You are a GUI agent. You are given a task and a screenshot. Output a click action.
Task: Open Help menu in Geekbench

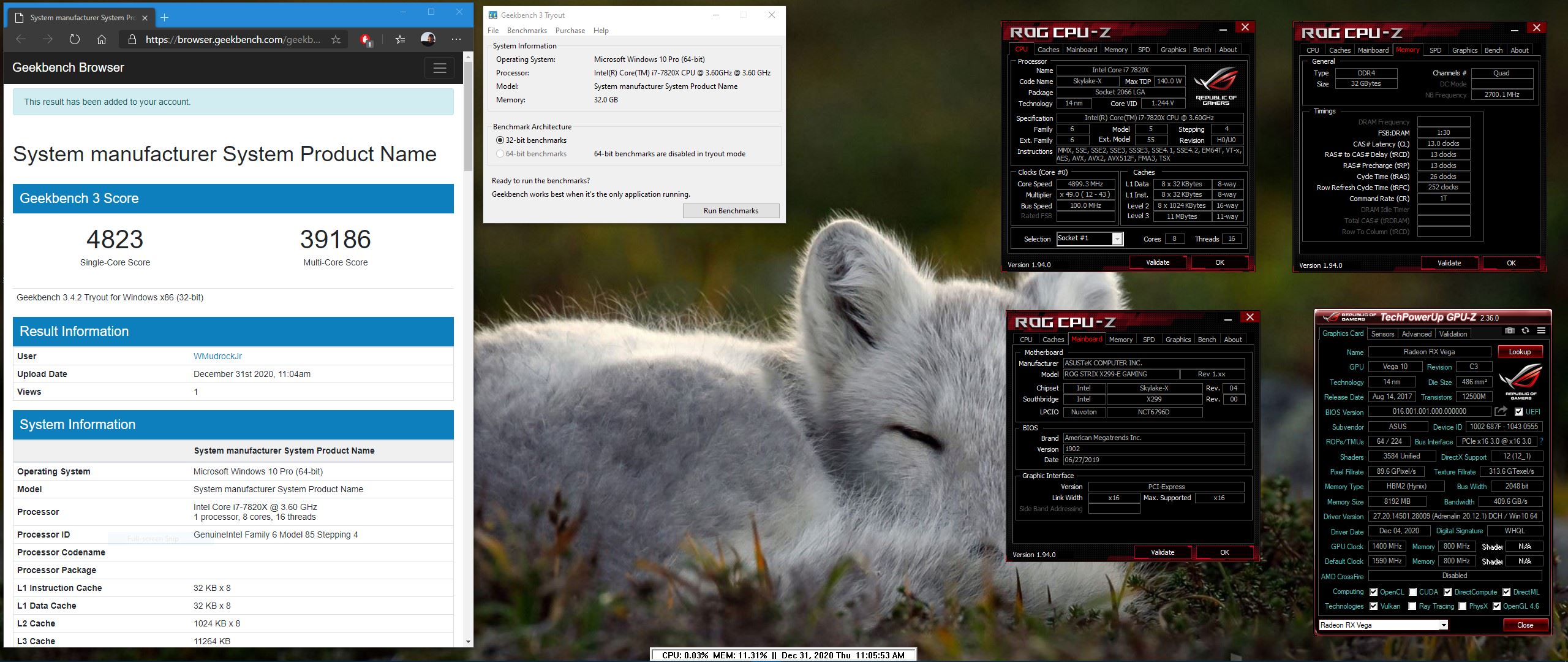[x=601, y=31]
